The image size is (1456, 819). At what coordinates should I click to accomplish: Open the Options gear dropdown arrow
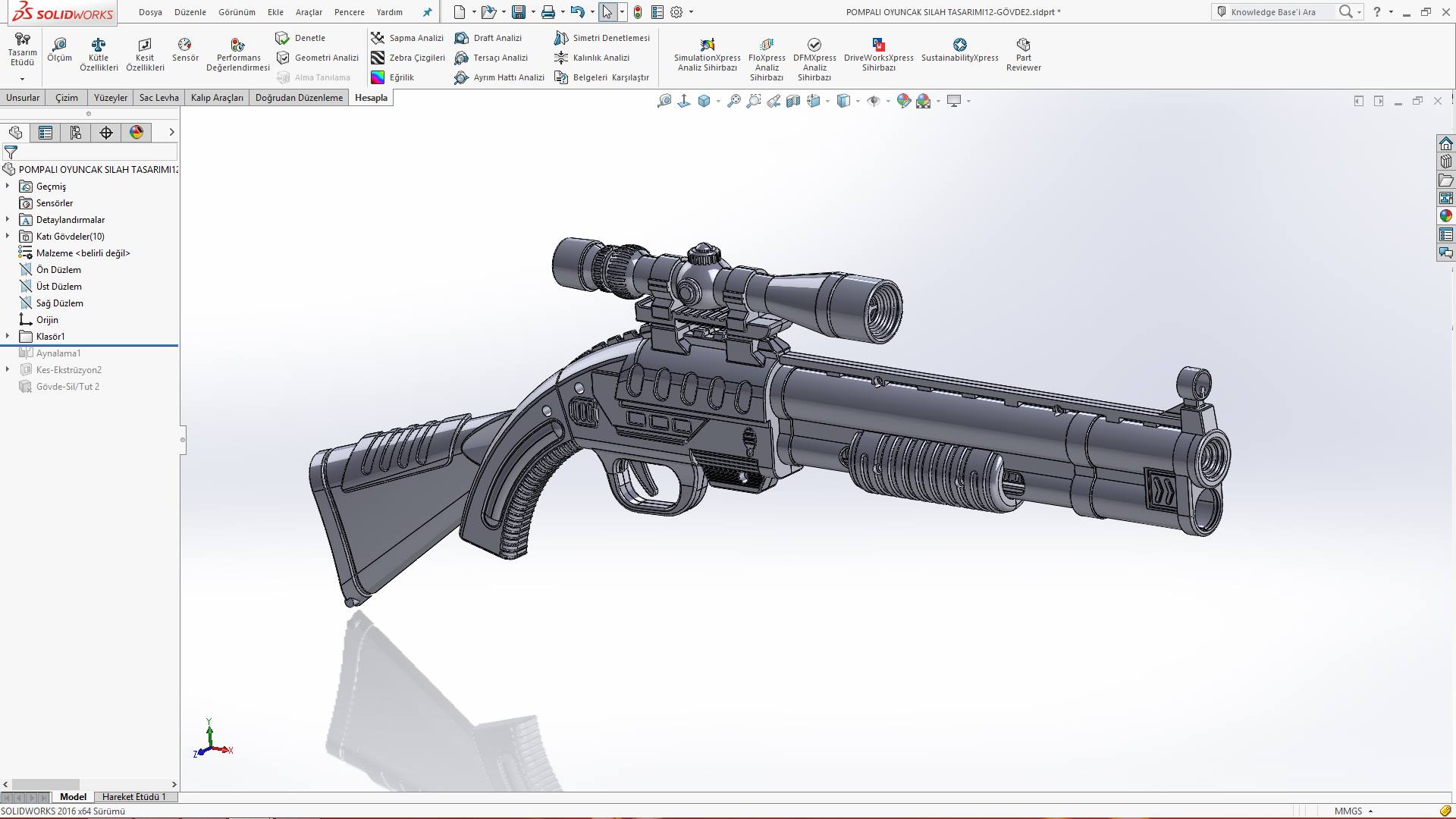[x=691, y=12]
